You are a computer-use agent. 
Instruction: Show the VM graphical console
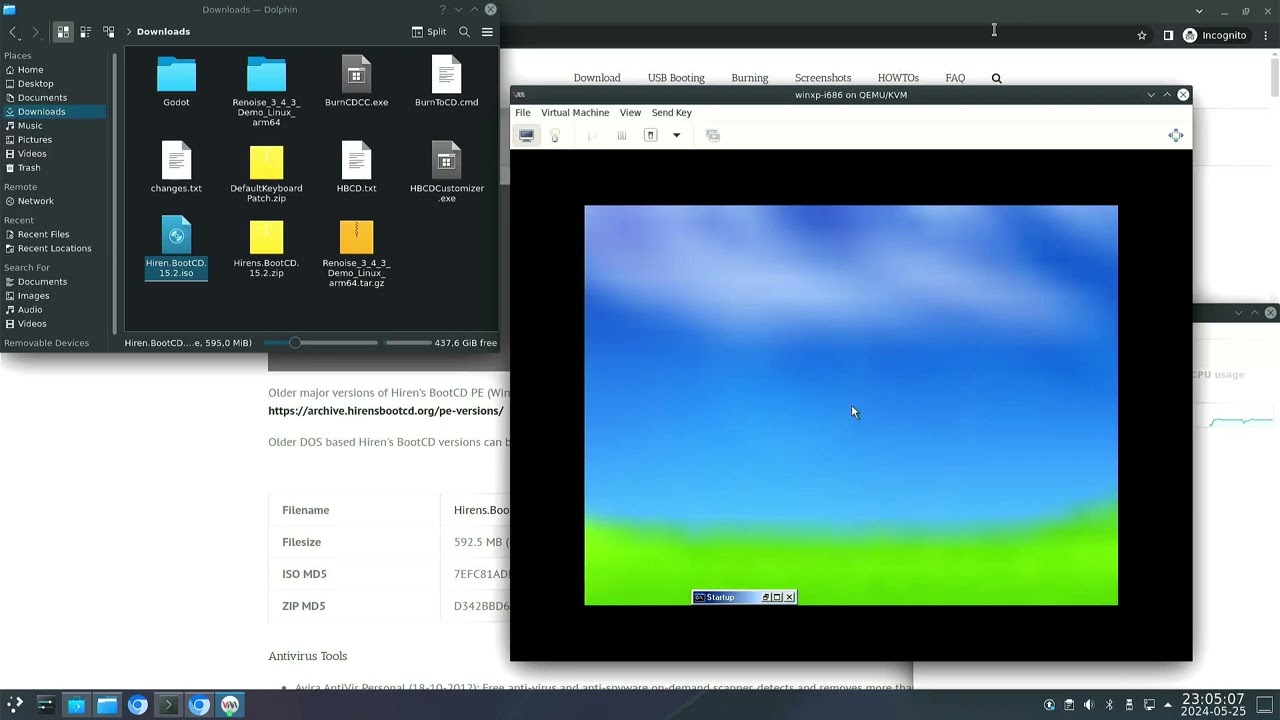coord(527,135)
